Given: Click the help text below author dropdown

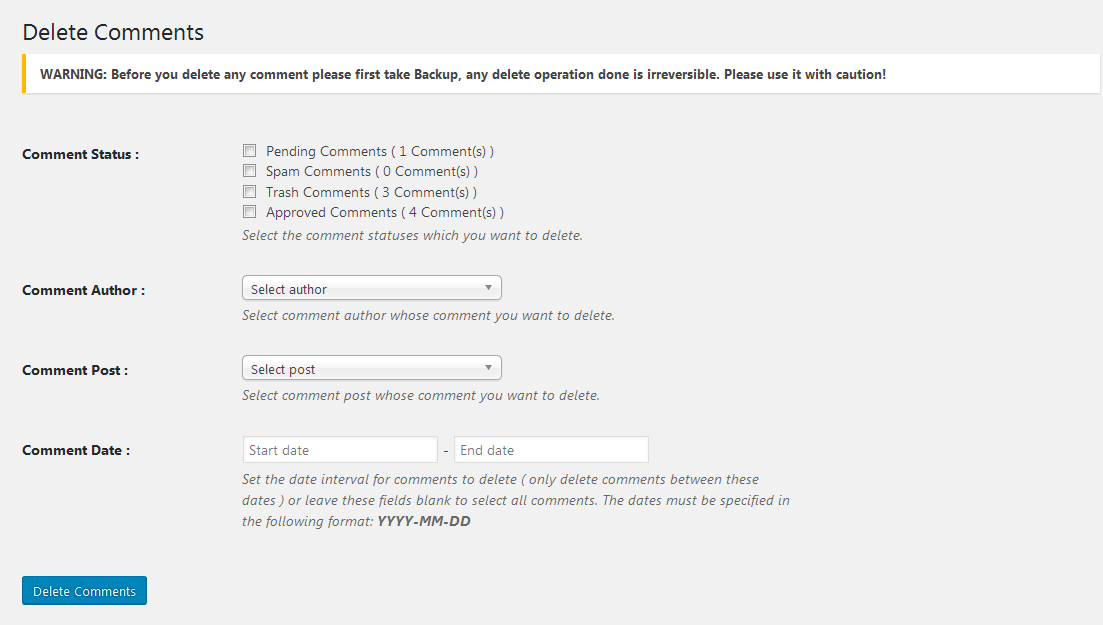Looking at the screenshot, I should coord(428,316).
